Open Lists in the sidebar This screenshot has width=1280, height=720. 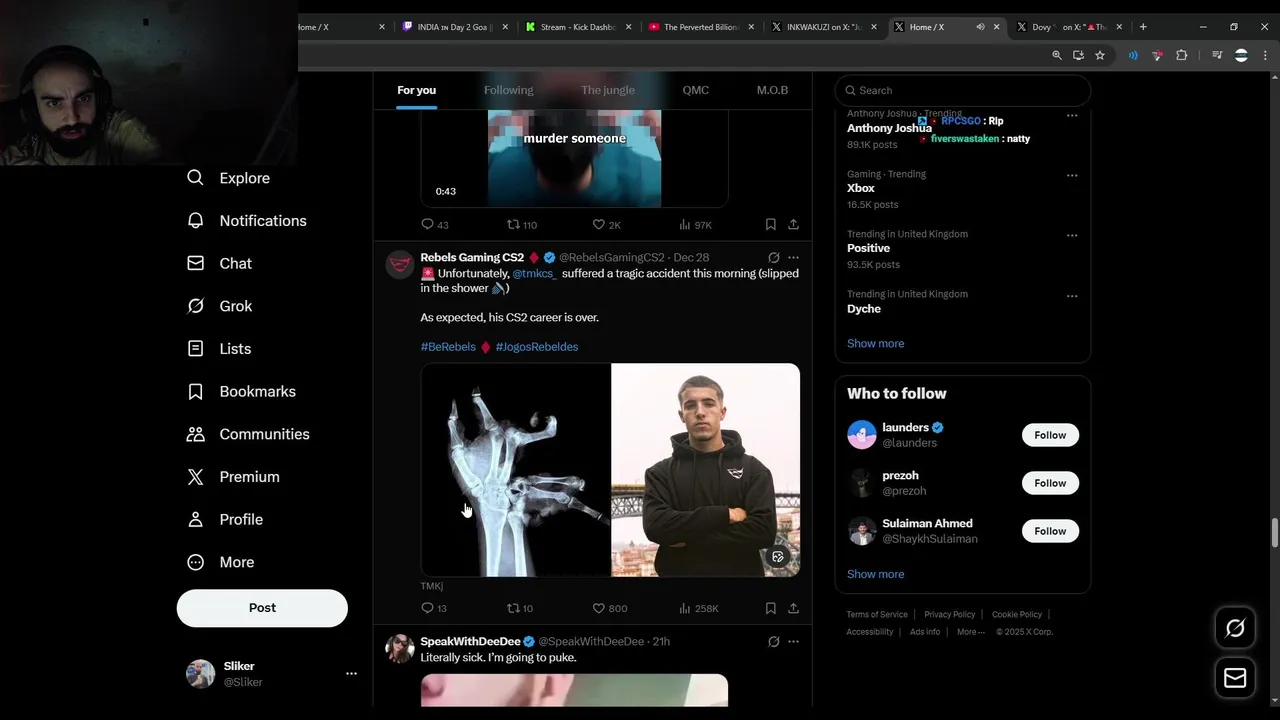[219, 349]
